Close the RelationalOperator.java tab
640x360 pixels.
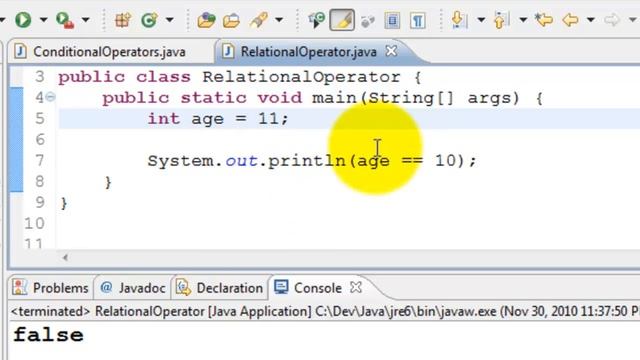[x=391, y=51]
